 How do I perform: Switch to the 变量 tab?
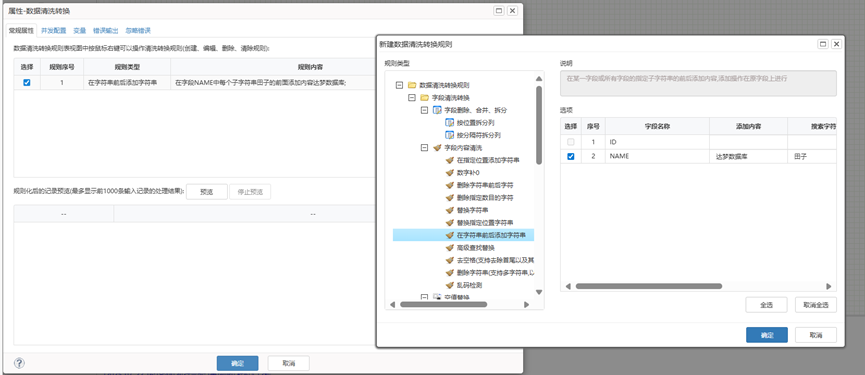(x=79, y=31)
